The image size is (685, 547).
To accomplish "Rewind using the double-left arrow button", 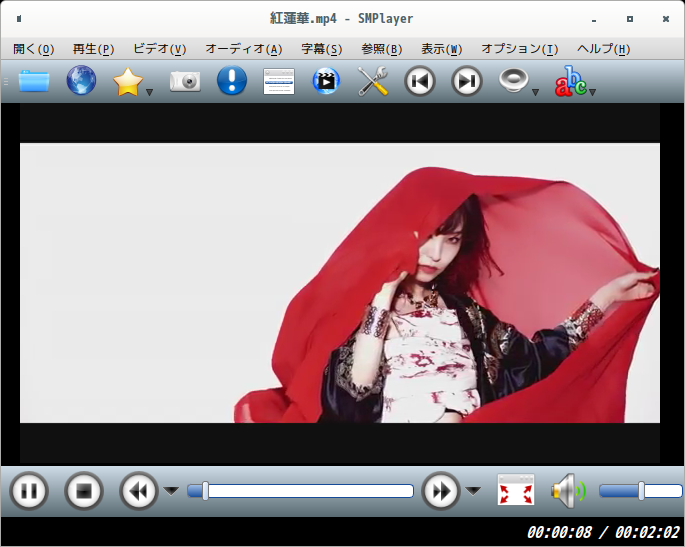I will pyautogui.click(x=139, y=491).
